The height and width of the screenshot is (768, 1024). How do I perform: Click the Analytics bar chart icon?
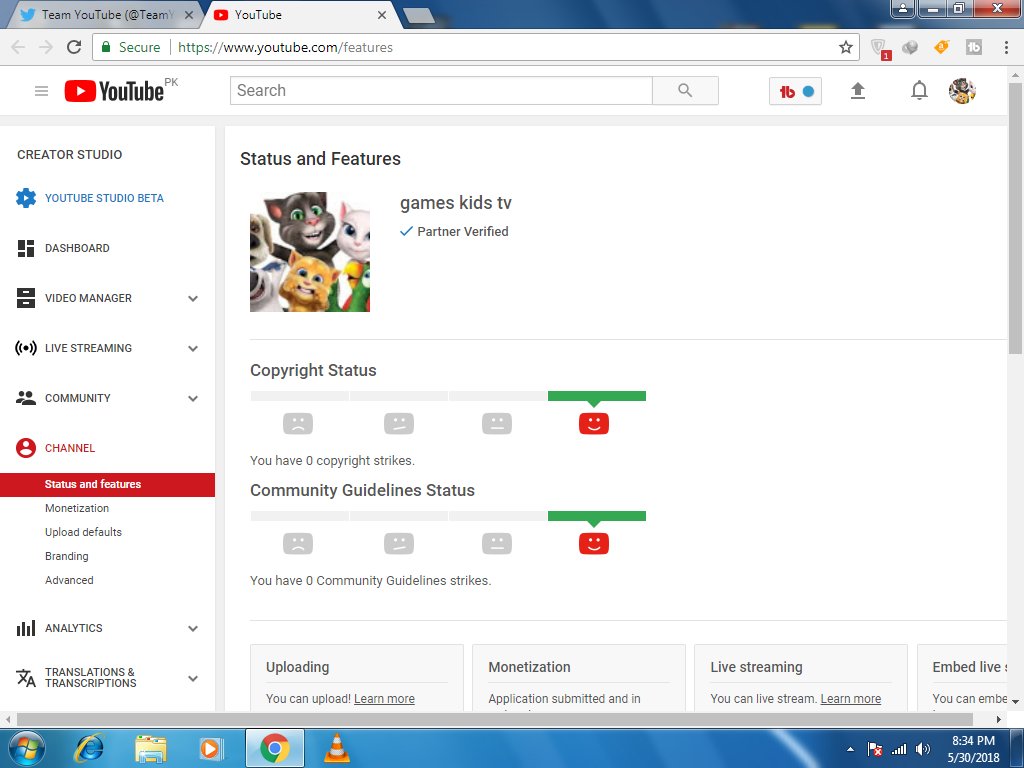point(26,628)
